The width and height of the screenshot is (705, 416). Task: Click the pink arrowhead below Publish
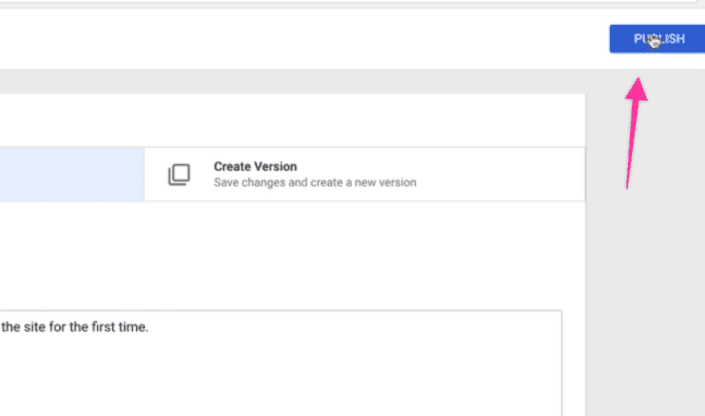coord(637,89)
